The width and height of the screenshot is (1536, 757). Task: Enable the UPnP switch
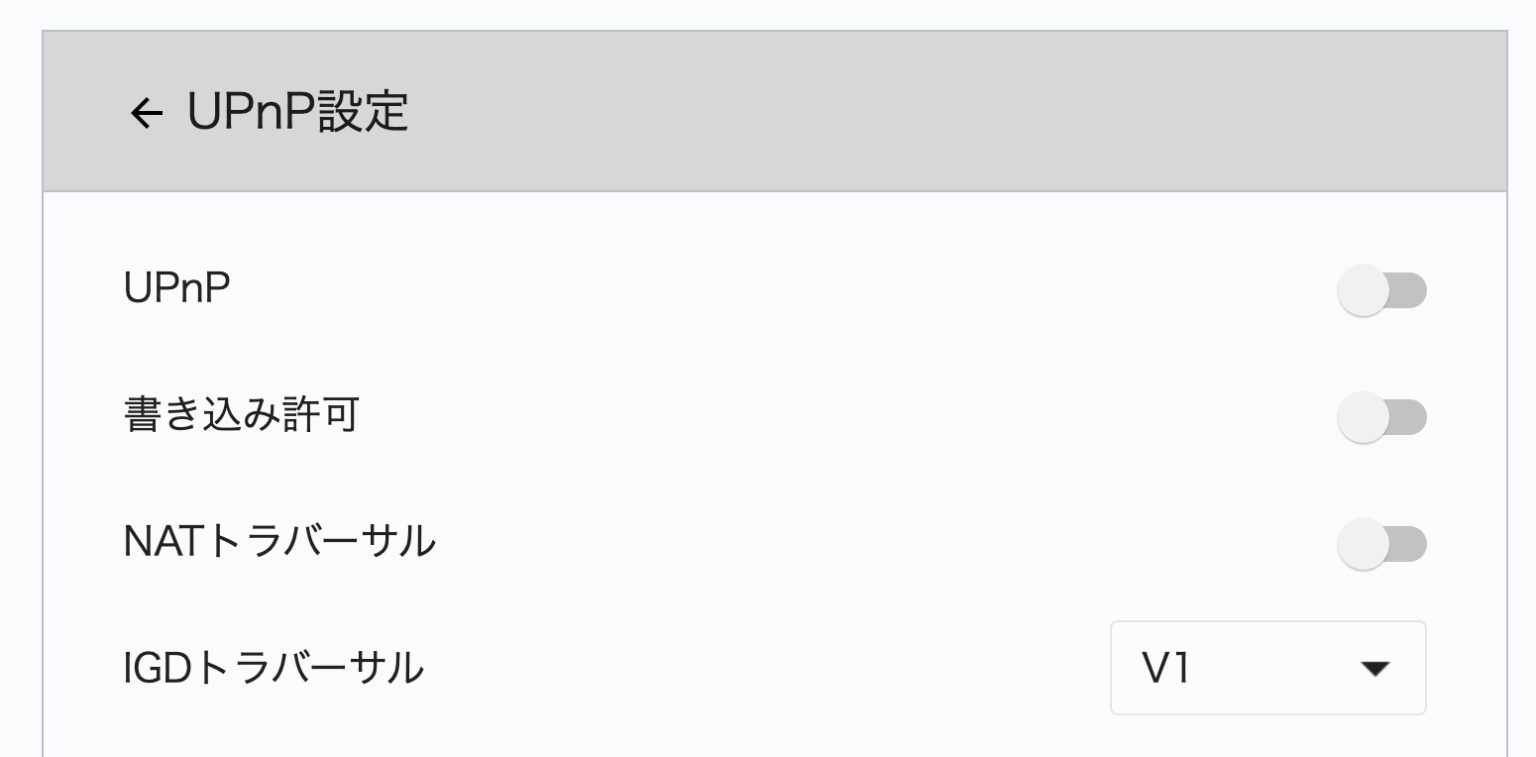pos(1384,290)
